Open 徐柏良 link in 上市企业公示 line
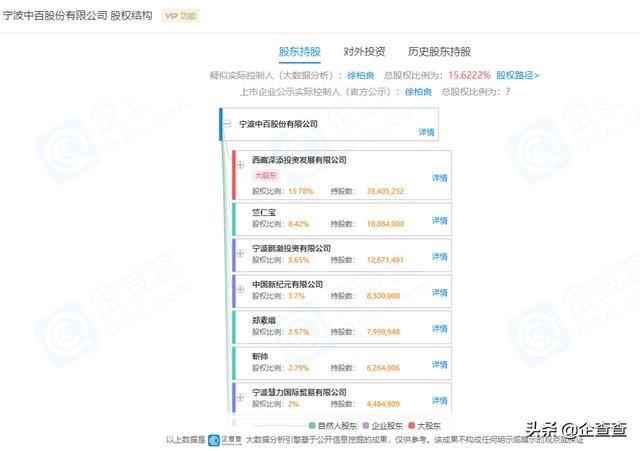This screenshot has height=451, width=640. (418, 92)
